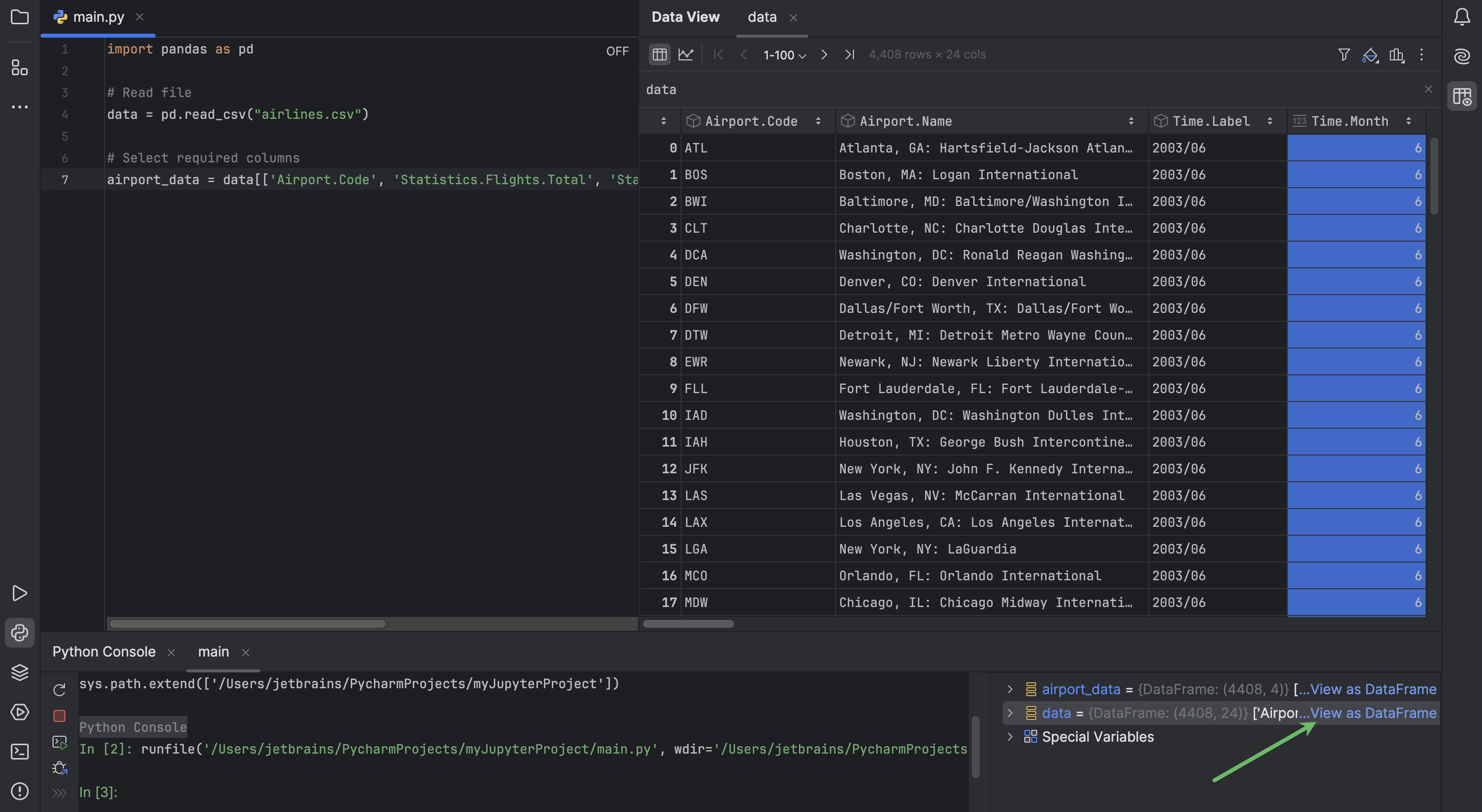Screen dimensions: 1482x812
Task: Expand the airport_data variable entry
Action: point(1009,689)
